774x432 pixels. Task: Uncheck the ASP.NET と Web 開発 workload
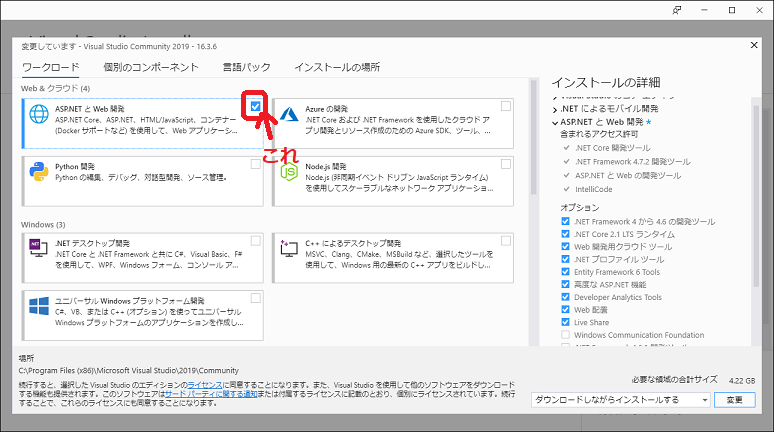255,106
